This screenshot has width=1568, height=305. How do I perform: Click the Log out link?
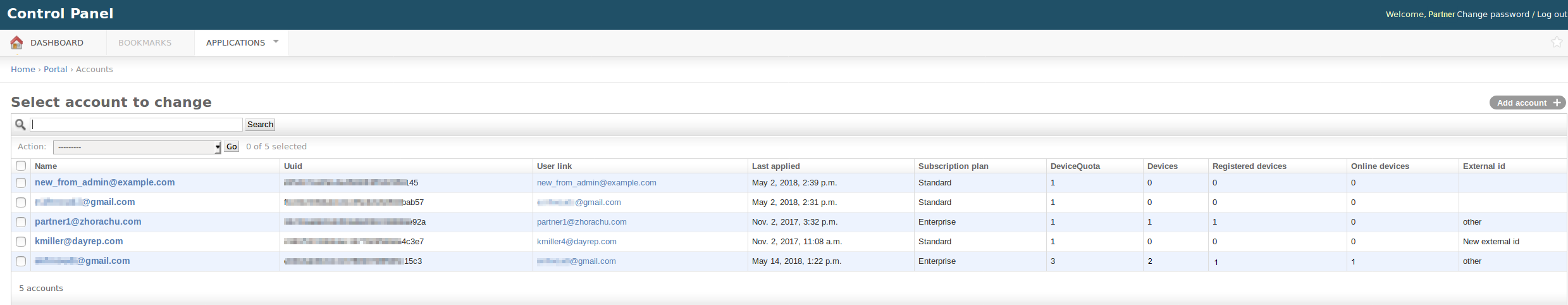(x=1552, y=15)
